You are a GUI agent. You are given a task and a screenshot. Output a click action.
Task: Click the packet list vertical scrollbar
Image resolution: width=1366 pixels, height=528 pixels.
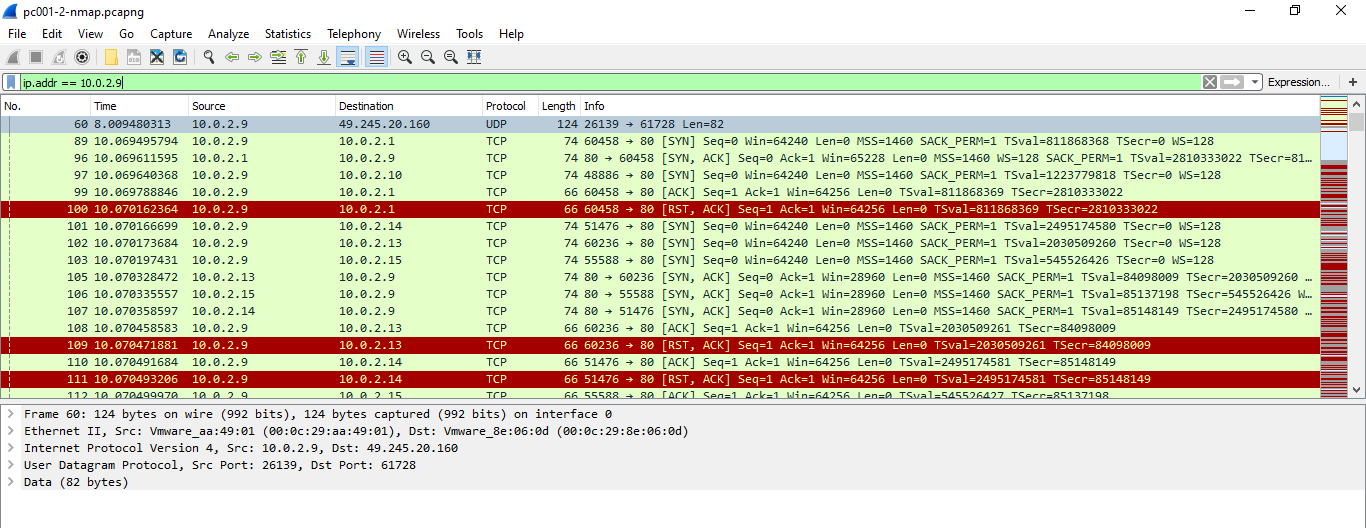tap(1356, 250)
